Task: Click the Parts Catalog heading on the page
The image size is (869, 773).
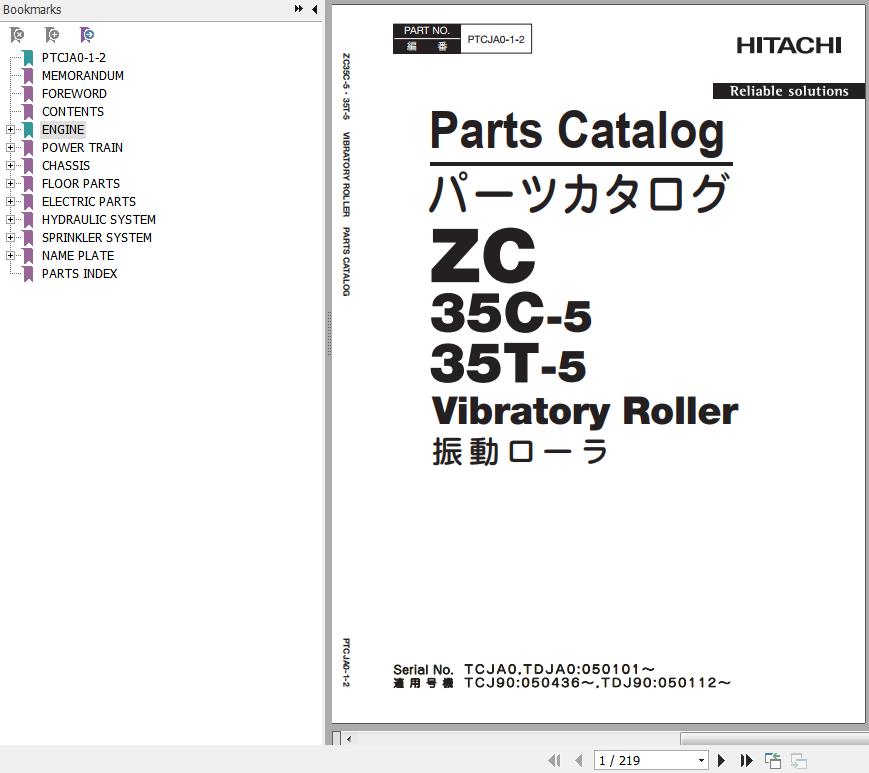Action: tap(577, 131)
